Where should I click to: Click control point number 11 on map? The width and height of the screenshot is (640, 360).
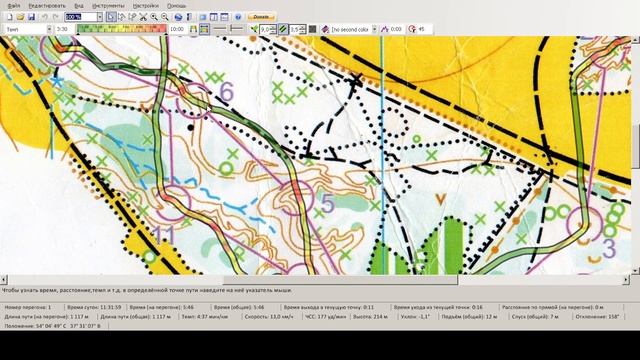click(x=164, y=236)
